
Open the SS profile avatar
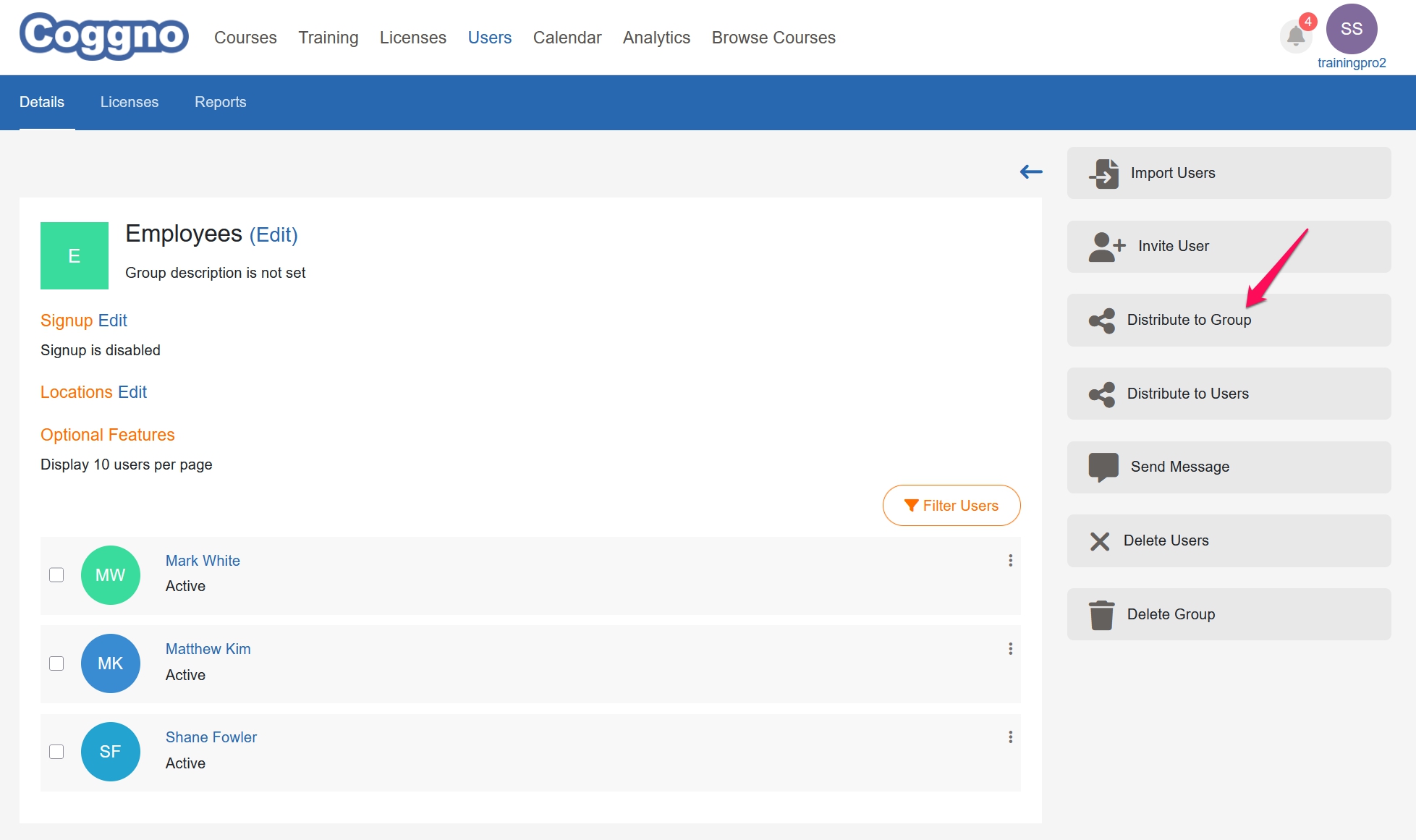tap(1351, 29)
